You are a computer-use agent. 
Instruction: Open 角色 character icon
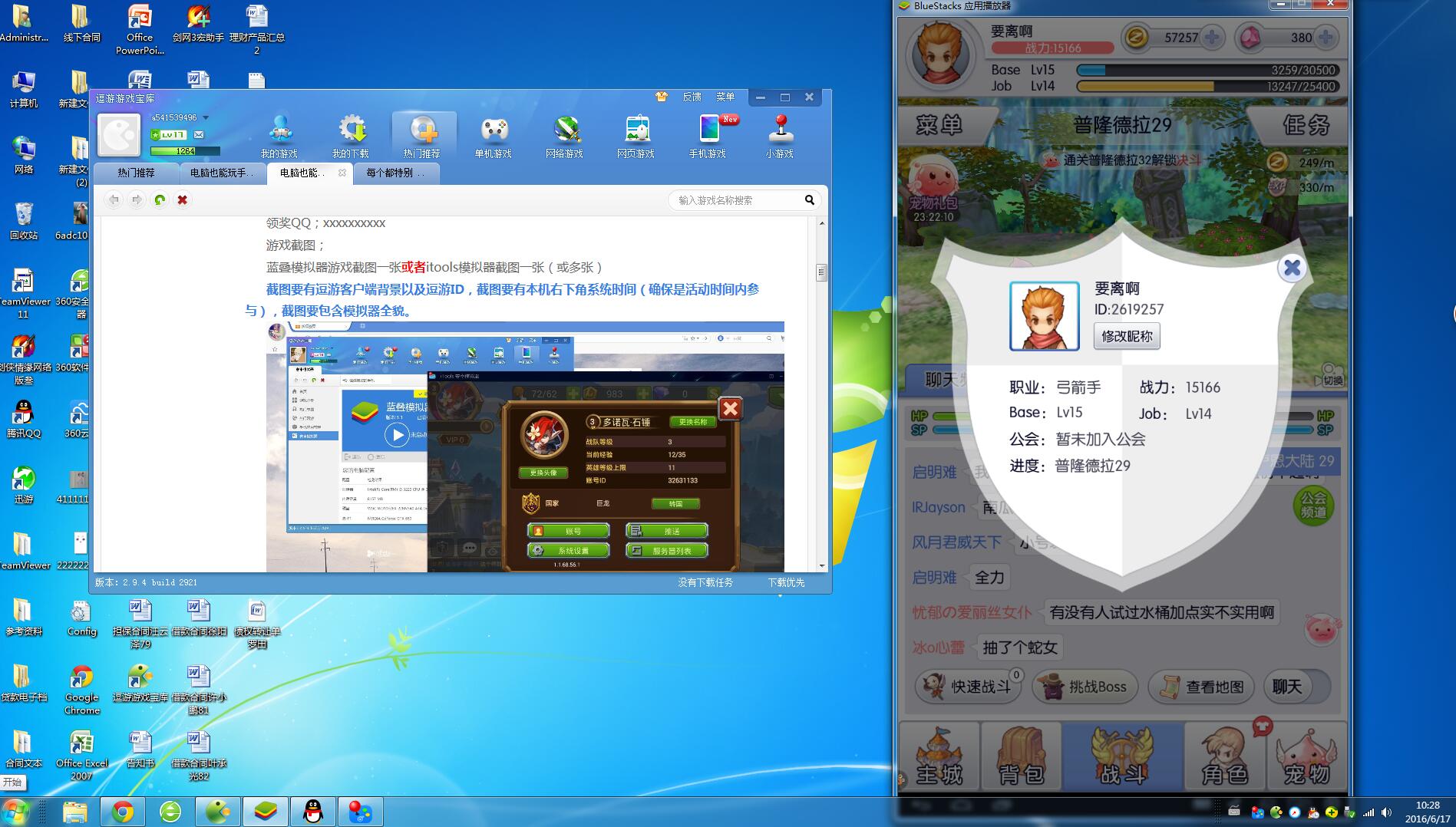pyautogui.click(x=1225, y=756)
